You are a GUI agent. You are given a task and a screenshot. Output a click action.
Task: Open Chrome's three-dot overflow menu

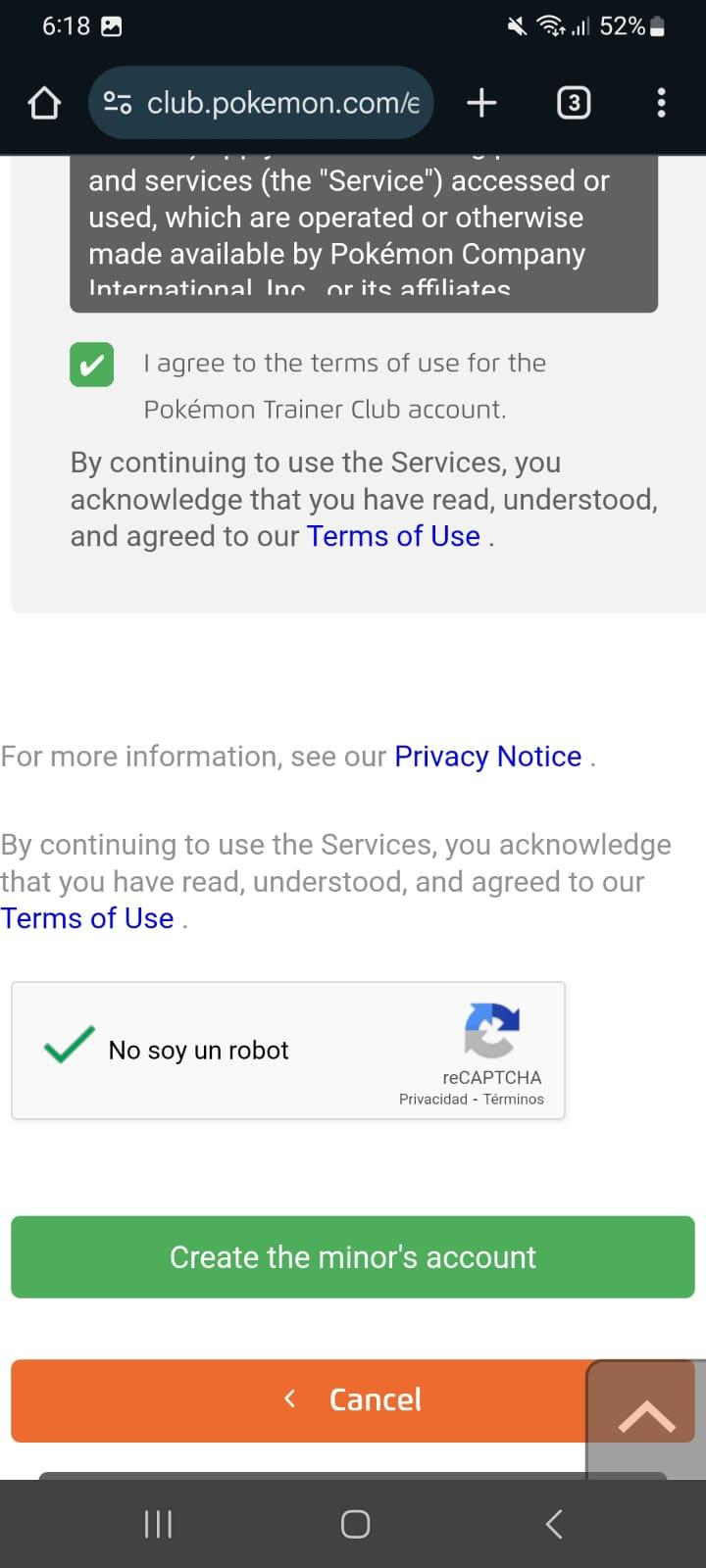tap(661, 103)
